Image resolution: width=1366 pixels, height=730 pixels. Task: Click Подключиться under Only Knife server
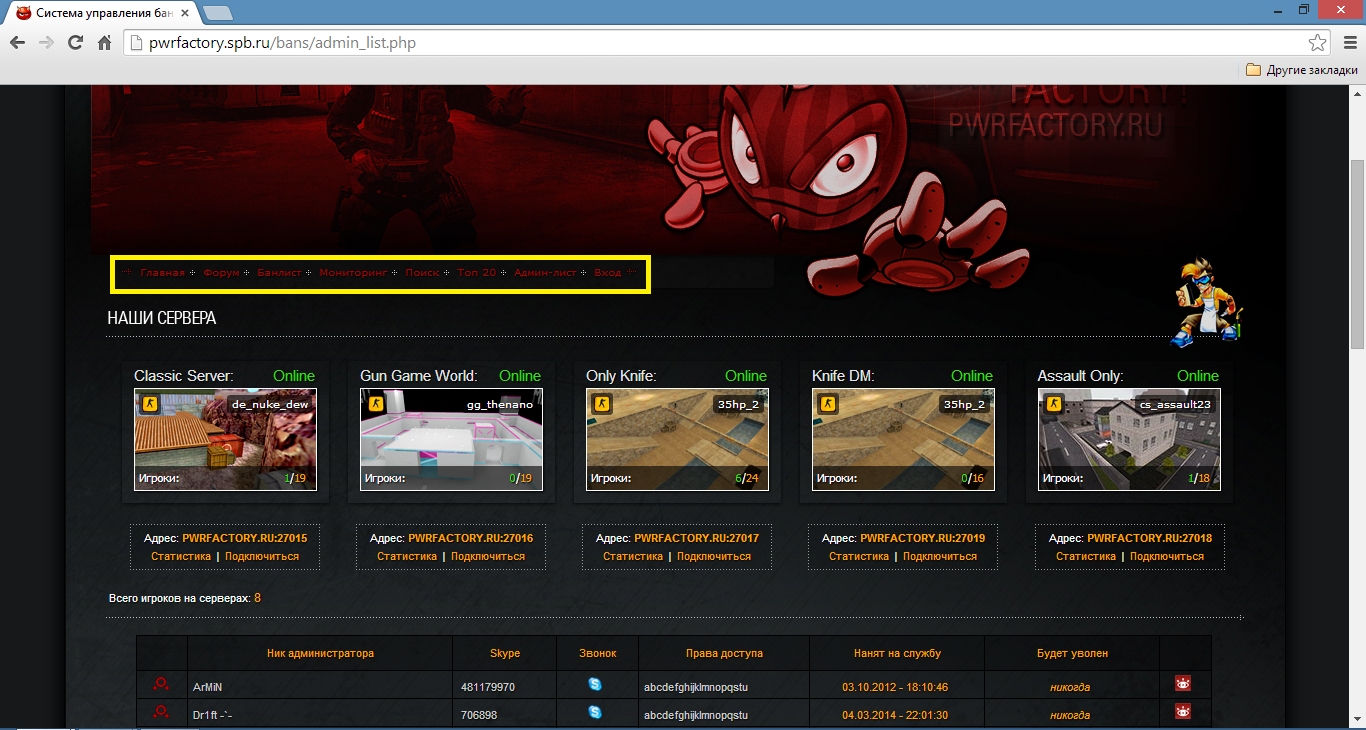coord(714,556)
